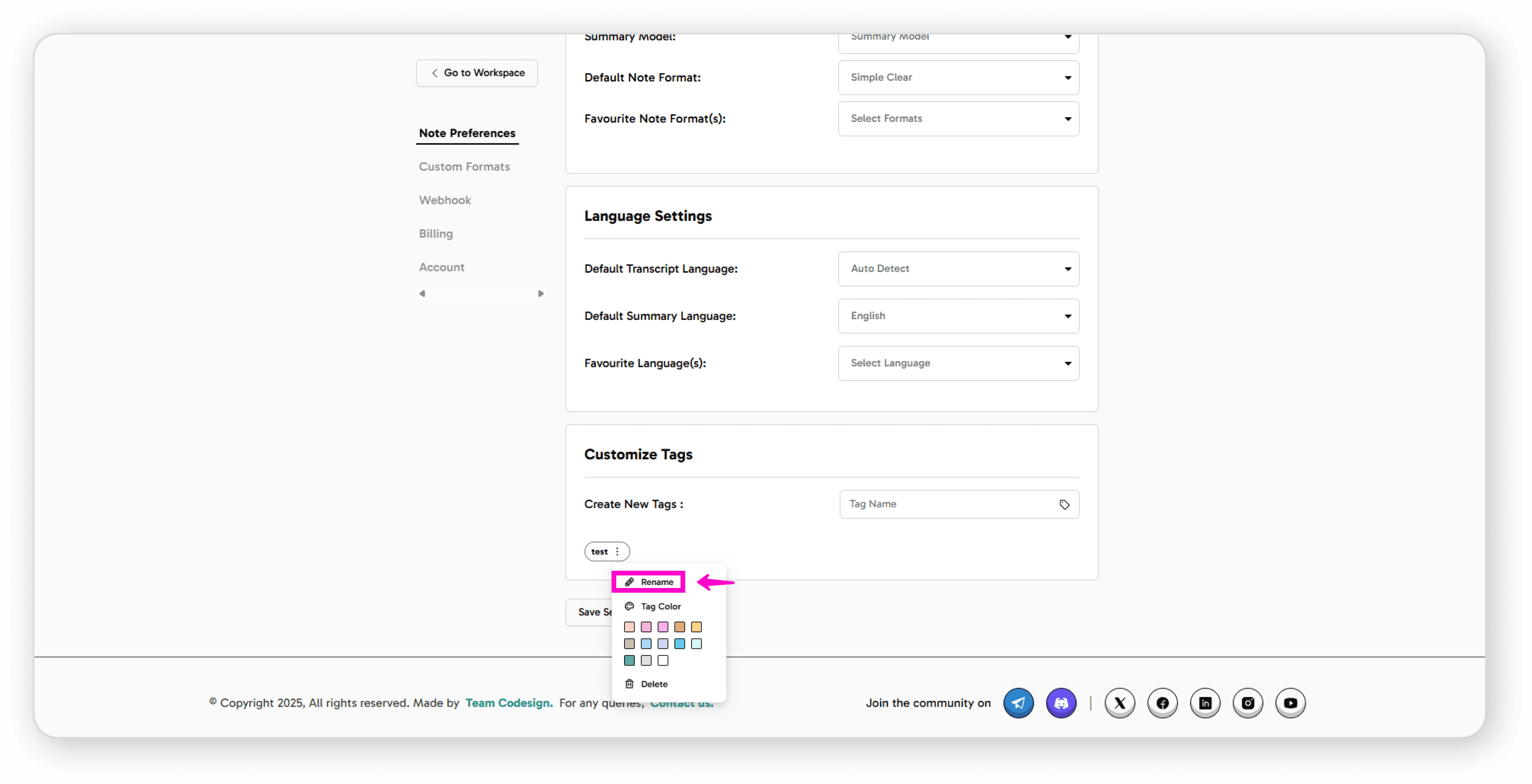Open the Telegram community icon
Image resolution: width=1532 pixels, height=784 pixels.
[x=1018, y=702]
